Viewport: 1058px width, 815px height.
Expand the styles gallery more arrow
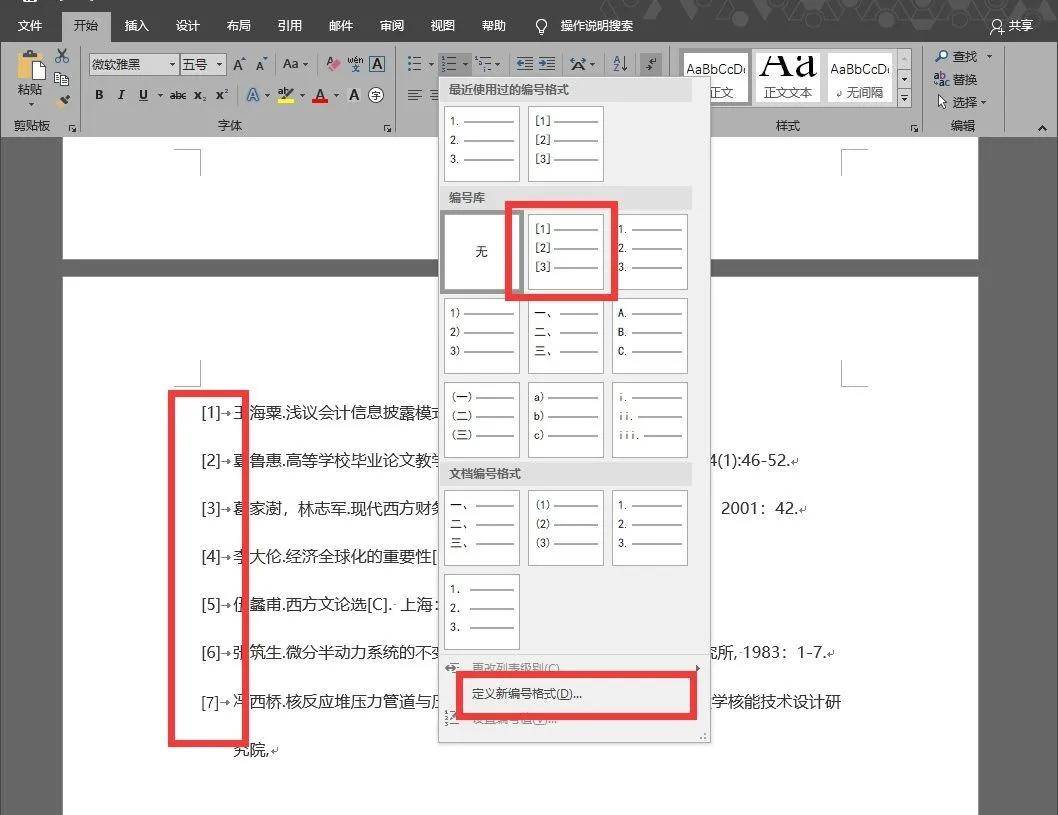pyautogui.click(x=904, y=98)
